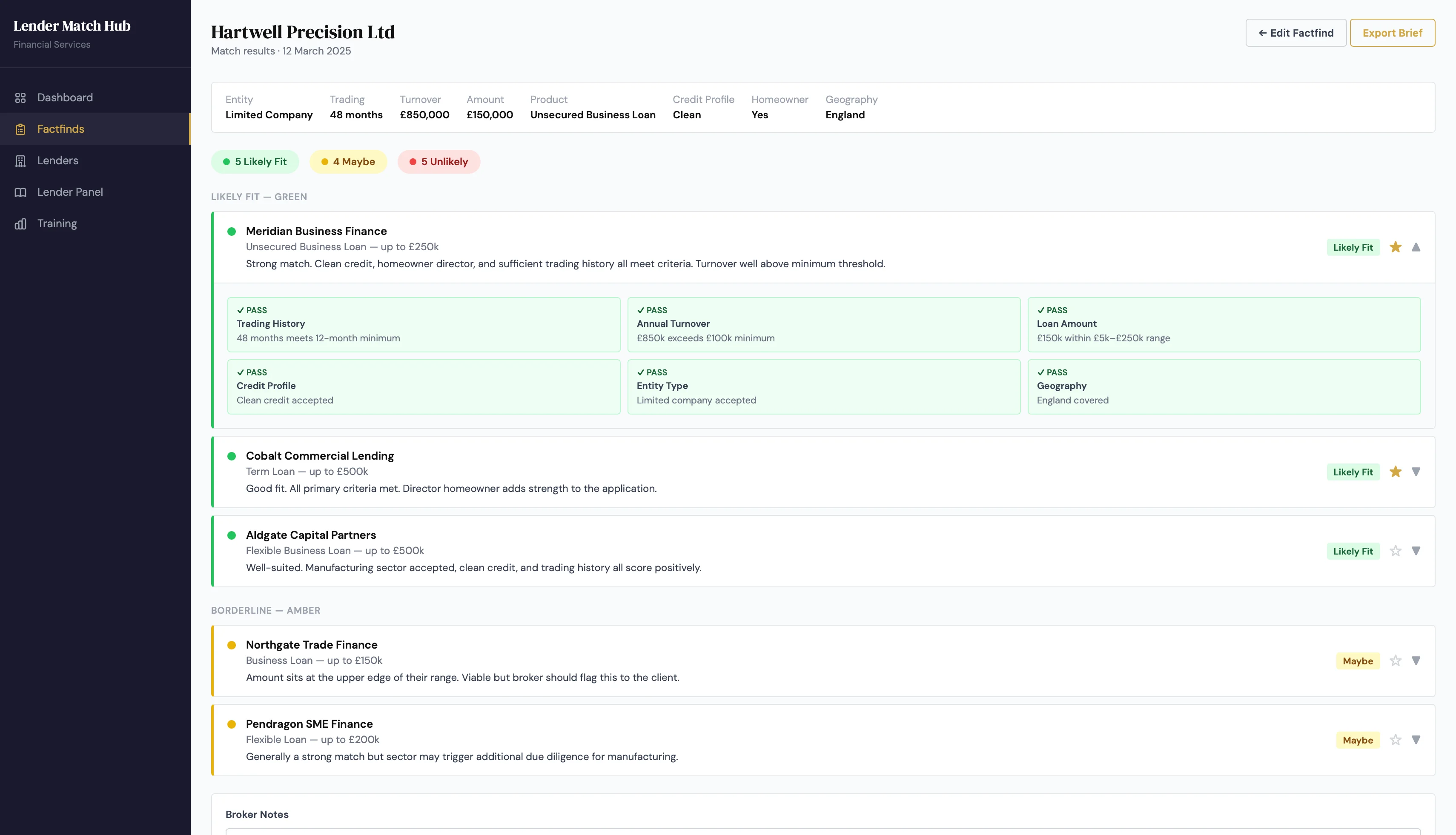Screen dimensions: 1456x835
Task: Unstar Meridian Business Finance favourite star
Action: click(1395, 247)
